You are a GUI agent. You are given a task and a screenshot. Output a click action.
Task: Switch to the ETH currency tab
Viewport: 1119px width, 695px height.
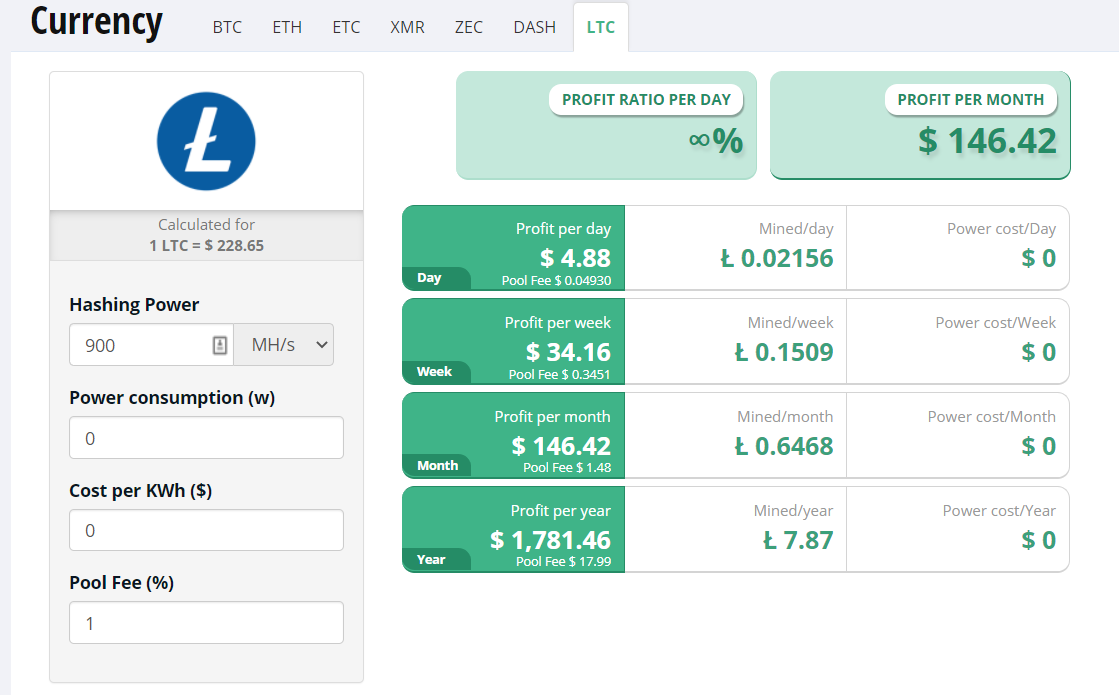click(x=287, y=27)
